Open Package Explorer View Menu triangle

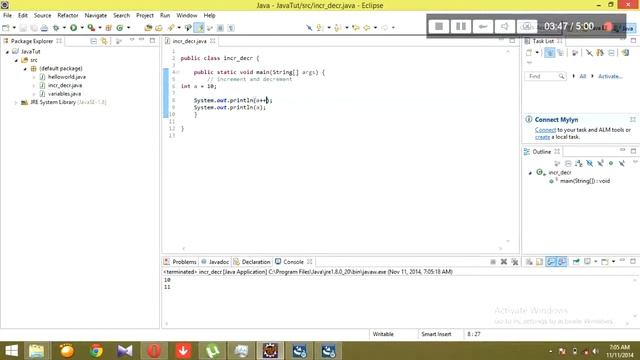tap(132, 40)
